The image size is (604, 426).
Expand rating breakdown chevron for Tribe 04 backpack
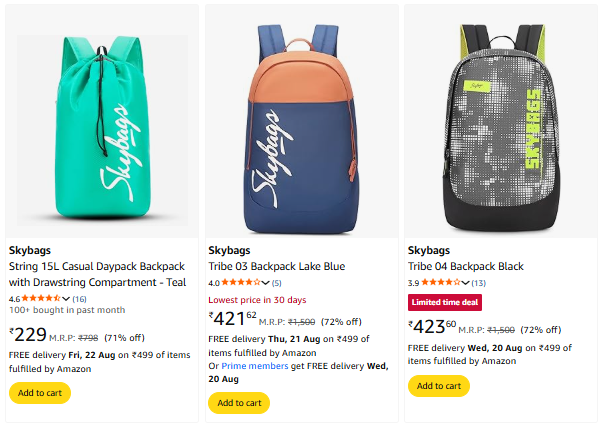(465, 283)
